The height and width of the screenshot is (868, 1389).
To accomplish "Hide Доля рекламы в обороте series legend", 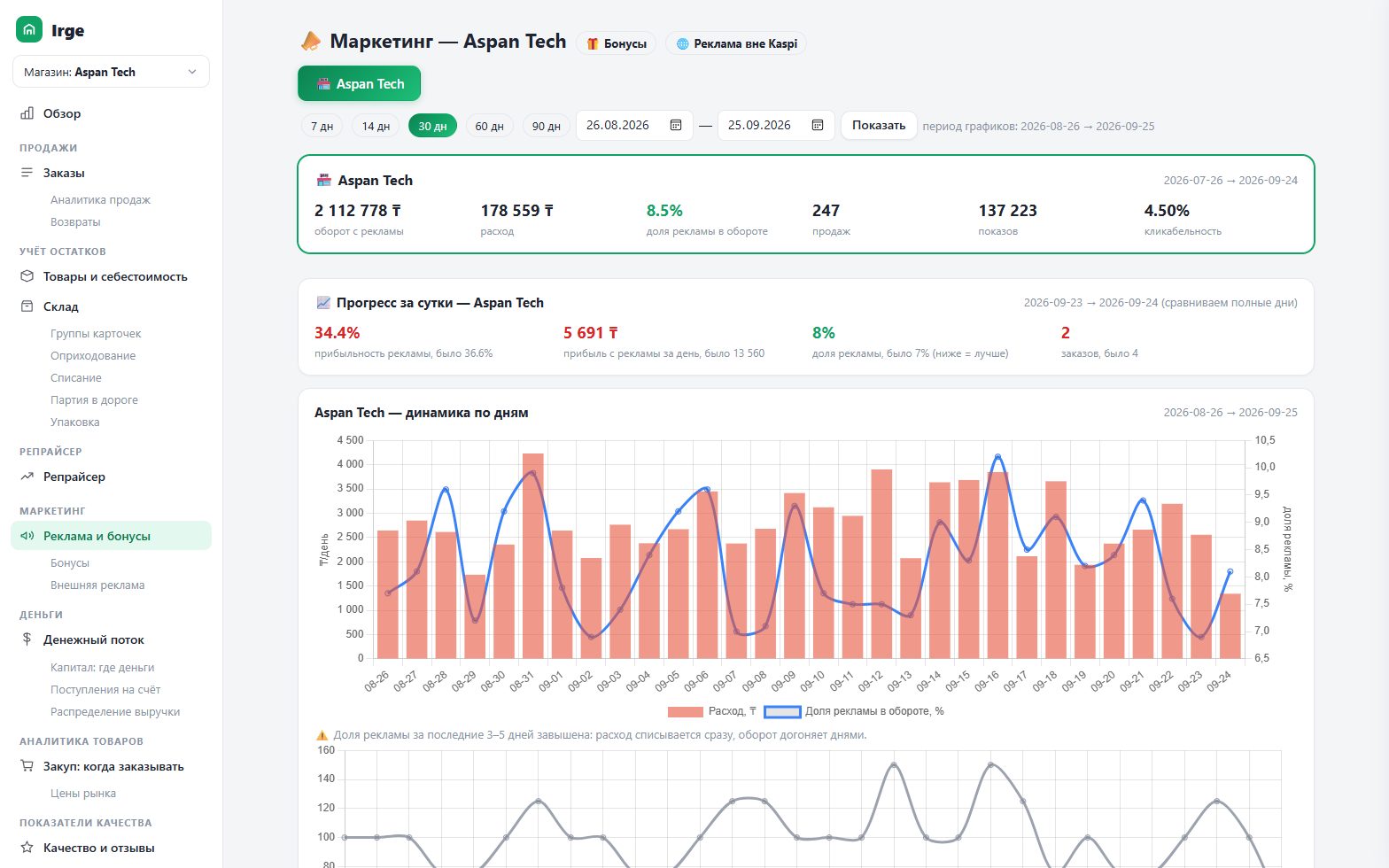I will pos(783,711).
